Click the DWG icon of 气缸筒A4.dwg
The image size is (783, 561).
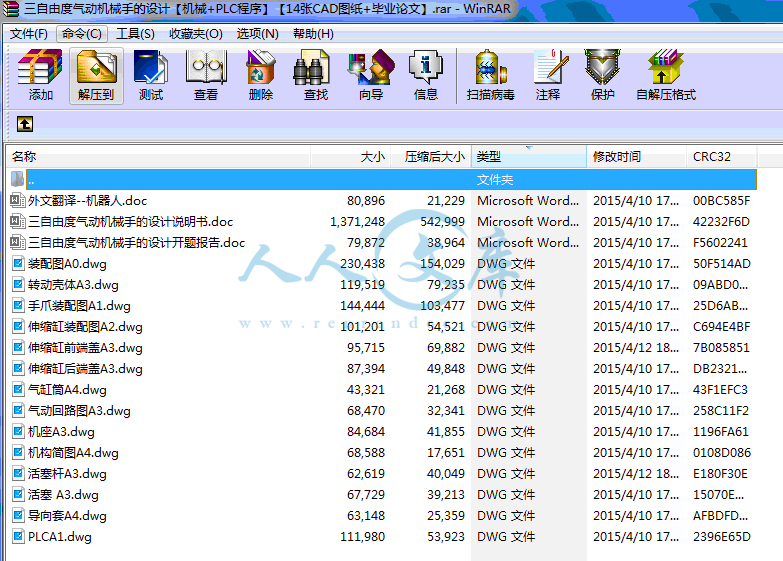tap(18, 390)
